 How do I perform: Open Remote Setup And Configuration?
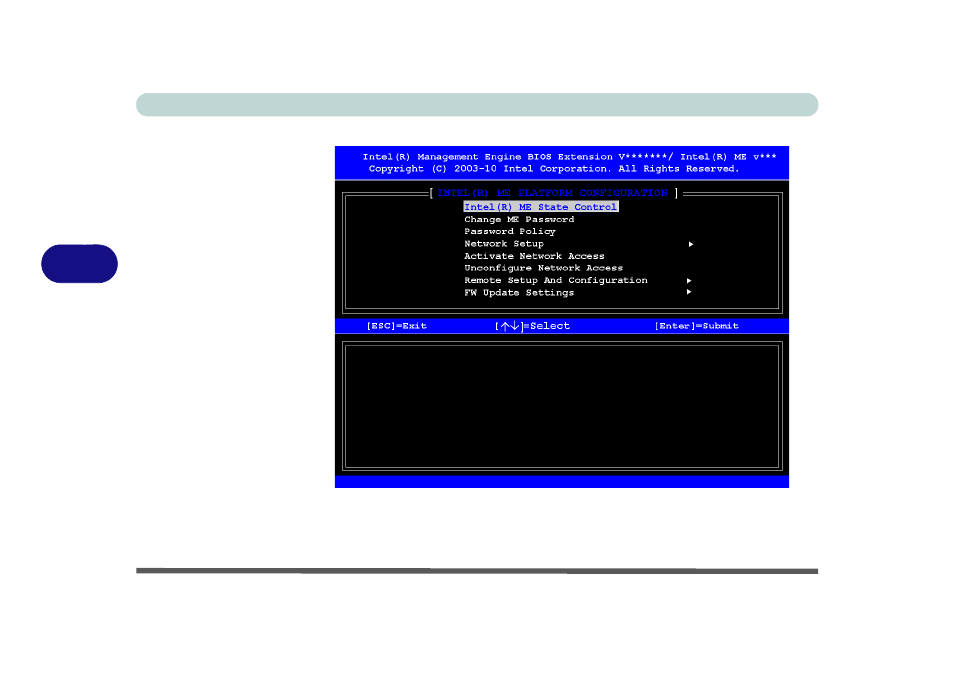coord(555,281)
